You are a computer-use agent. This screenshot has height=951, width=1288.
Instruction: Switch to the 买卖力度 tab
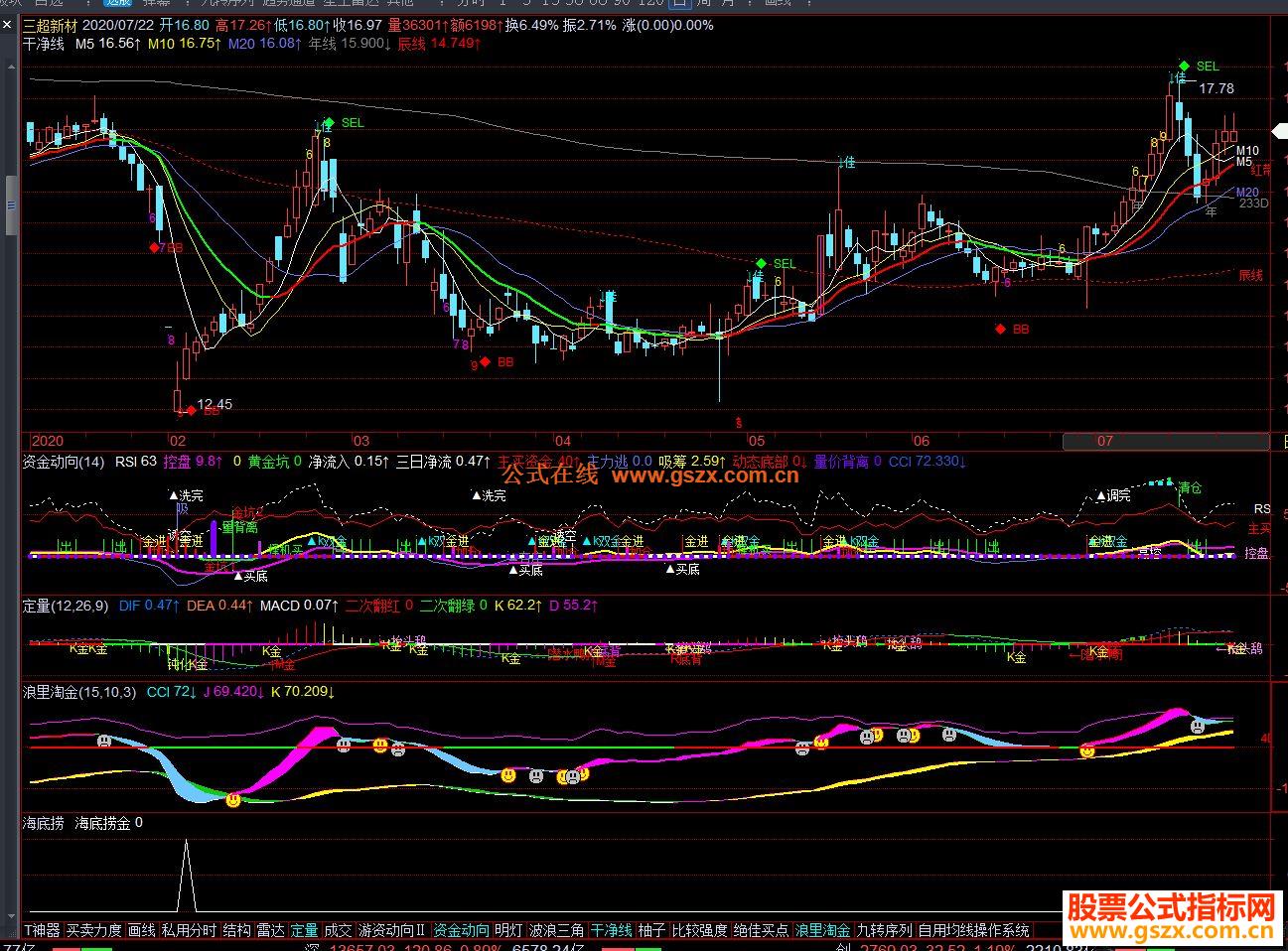click(94, 930)
